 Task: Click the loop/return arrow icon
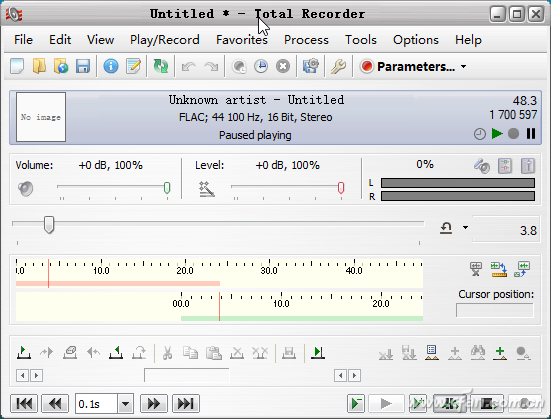click(x=446, y=228)
